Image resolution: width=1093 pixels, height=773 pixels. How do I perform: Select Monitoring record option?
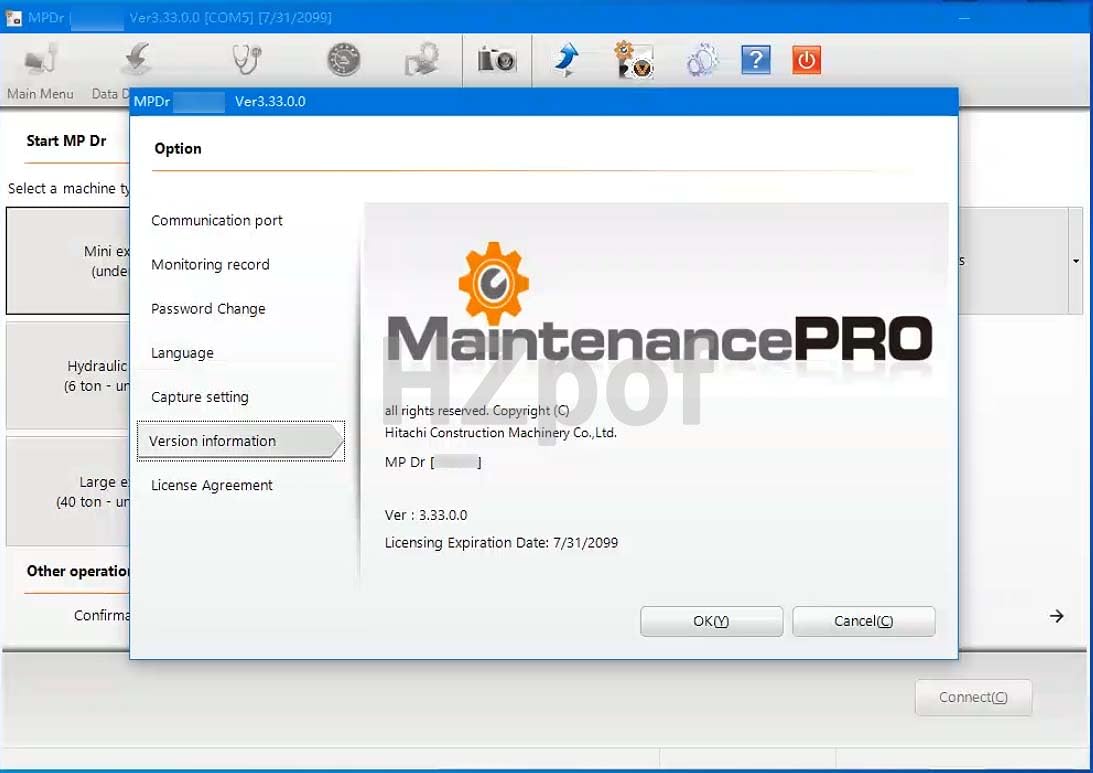tap(210, 264)
